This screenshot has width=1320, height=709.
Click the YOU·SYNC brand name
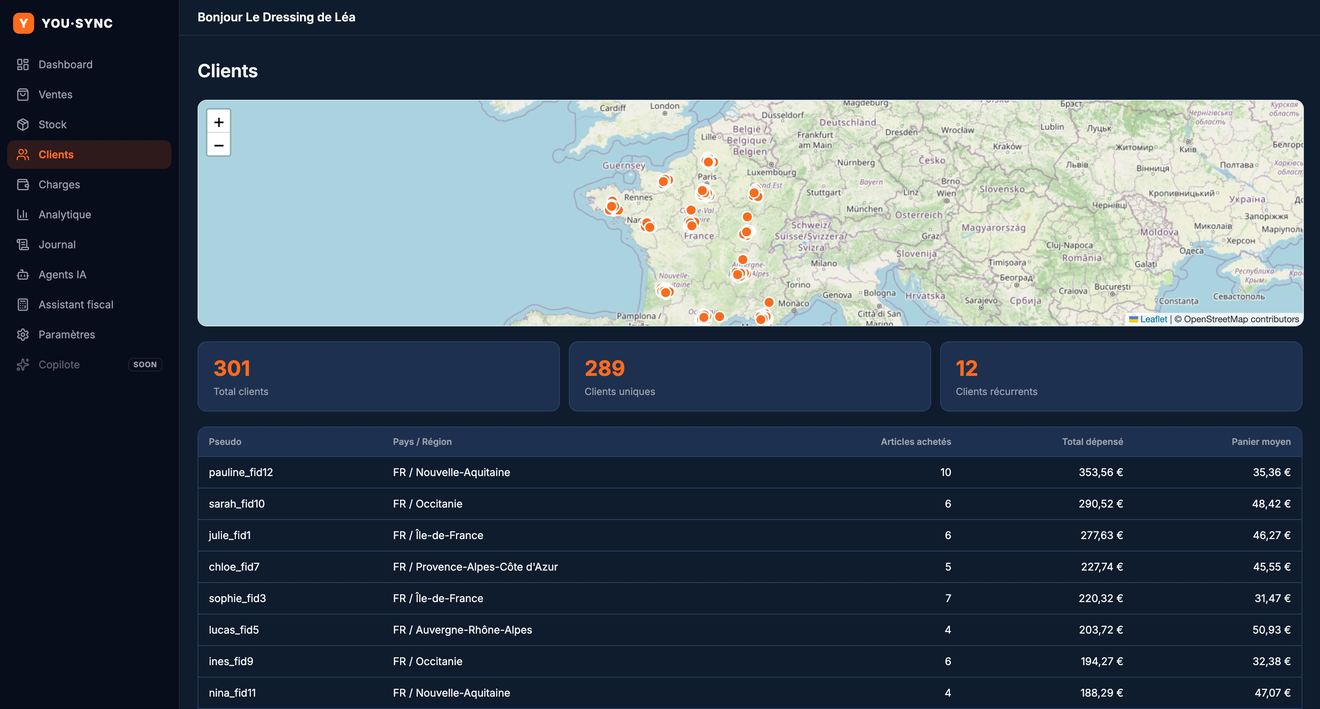click(77, 23)
